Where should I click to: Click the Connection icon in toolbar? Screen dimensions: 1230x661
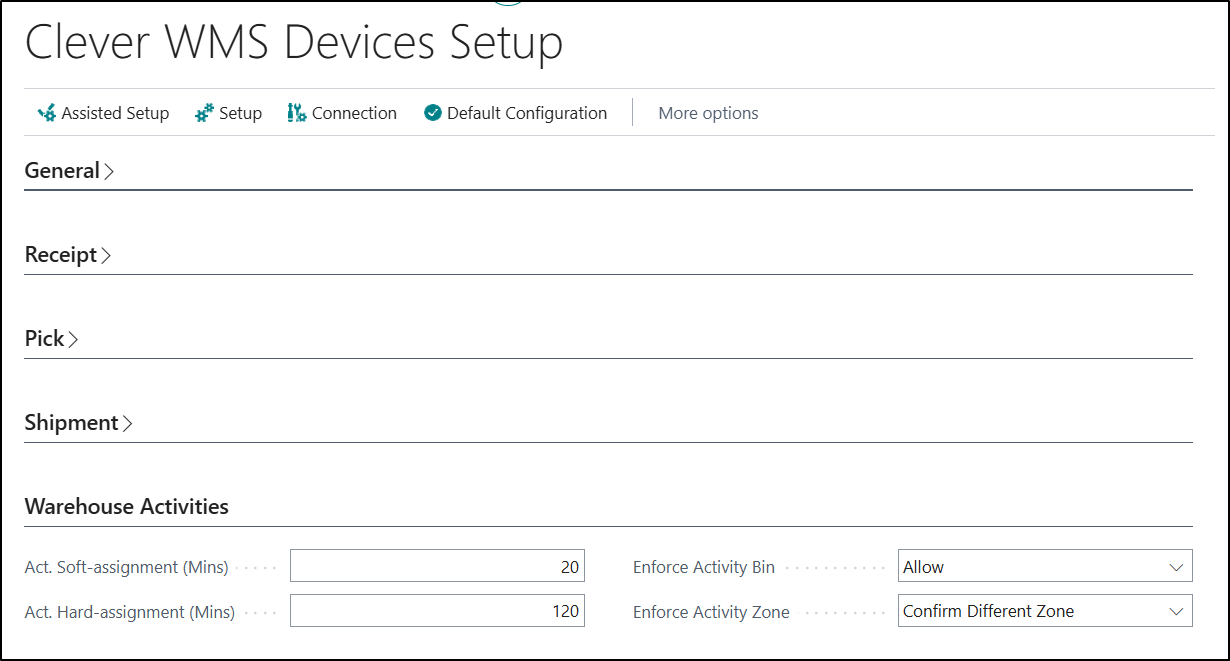(x=297, y=113)
